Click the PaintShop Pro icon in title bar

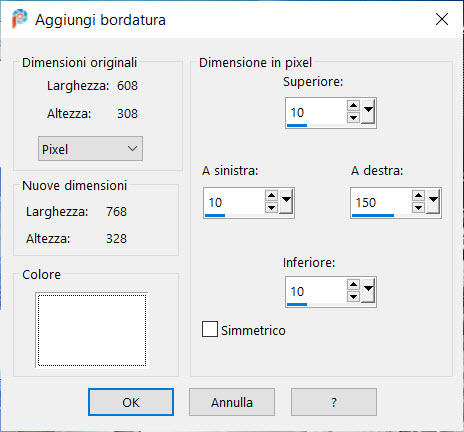[x=19, y=19]
